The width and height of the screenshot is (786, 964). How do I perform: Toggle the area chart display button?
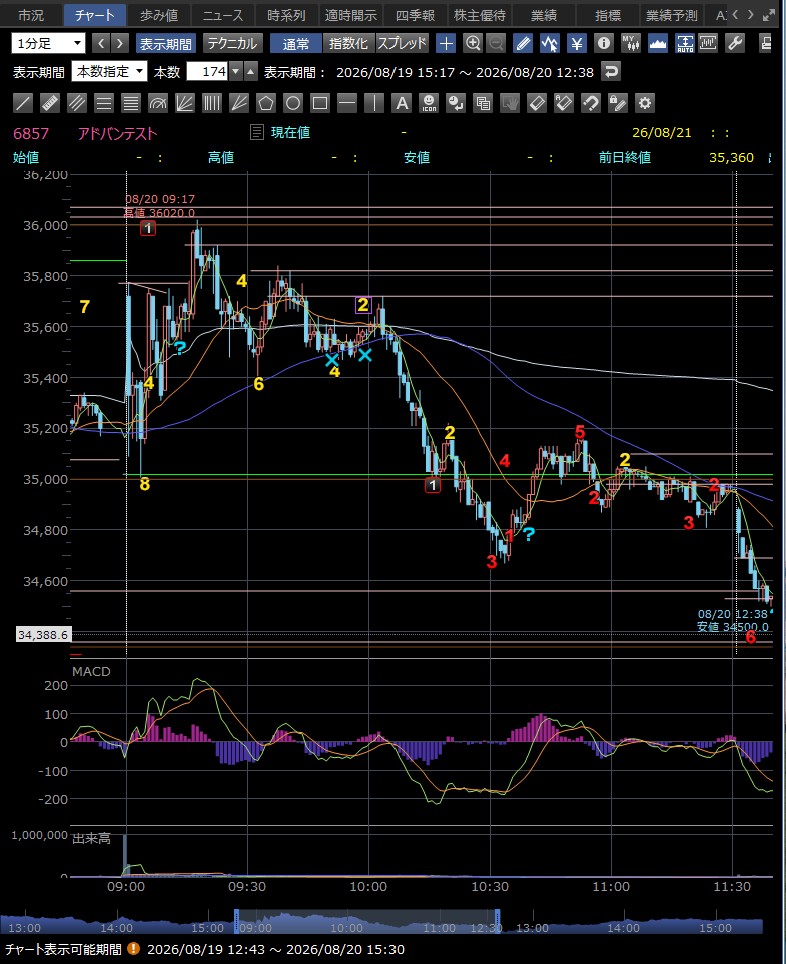pyautogui.click(x=657, y=43)
